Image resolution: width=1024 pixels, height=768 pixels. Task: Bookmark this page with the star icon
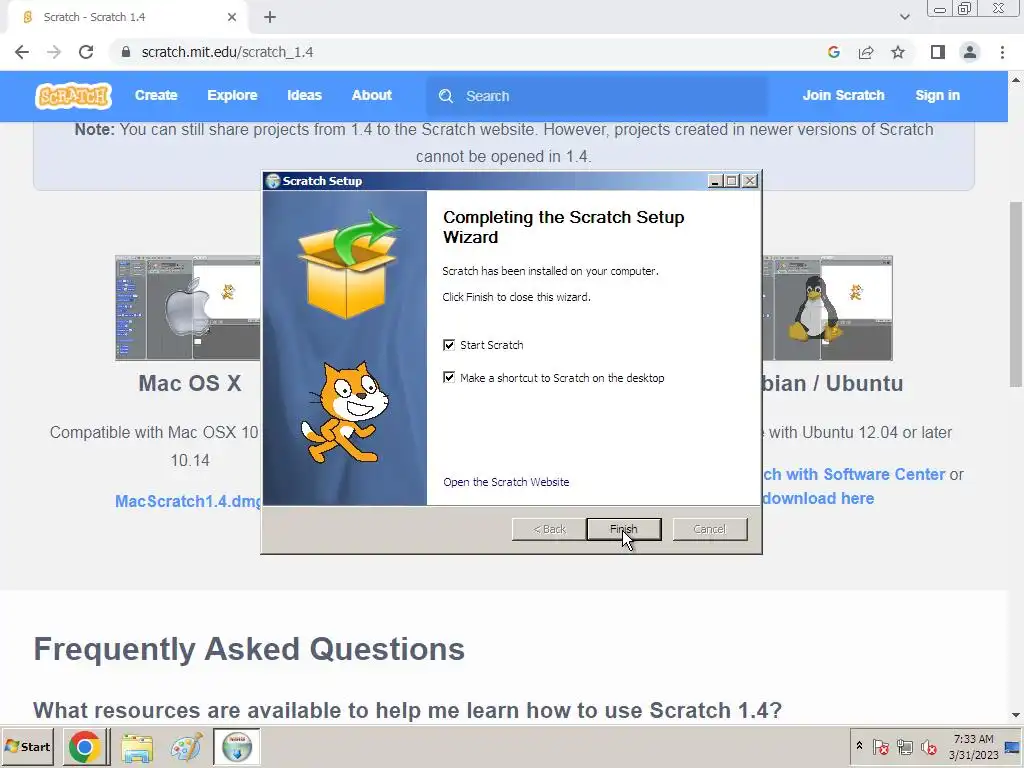click(898, 52)
